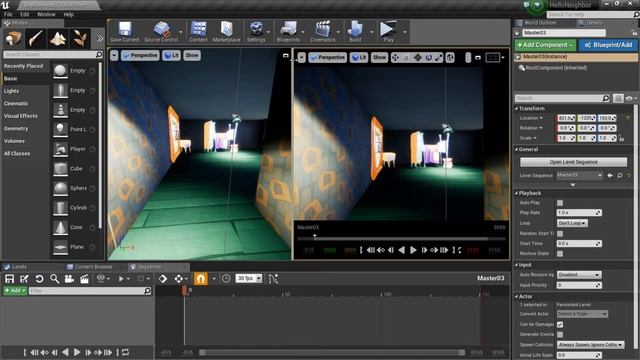Toggle Random Start Time checkbox
Screen dimensions: 640x360
pyautogui.click(x=560, y=233)
